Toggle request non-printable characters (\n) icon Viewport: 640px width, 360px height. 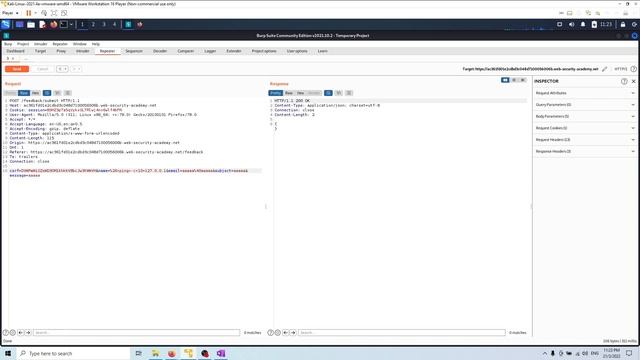(57, 93)
